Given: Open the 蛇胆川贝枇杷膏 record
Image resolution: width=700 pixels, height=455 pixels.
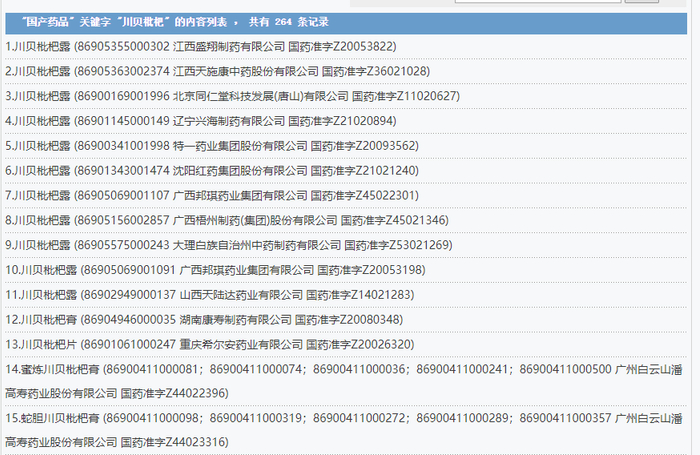Looking at the screenshot, I should 344,430.
